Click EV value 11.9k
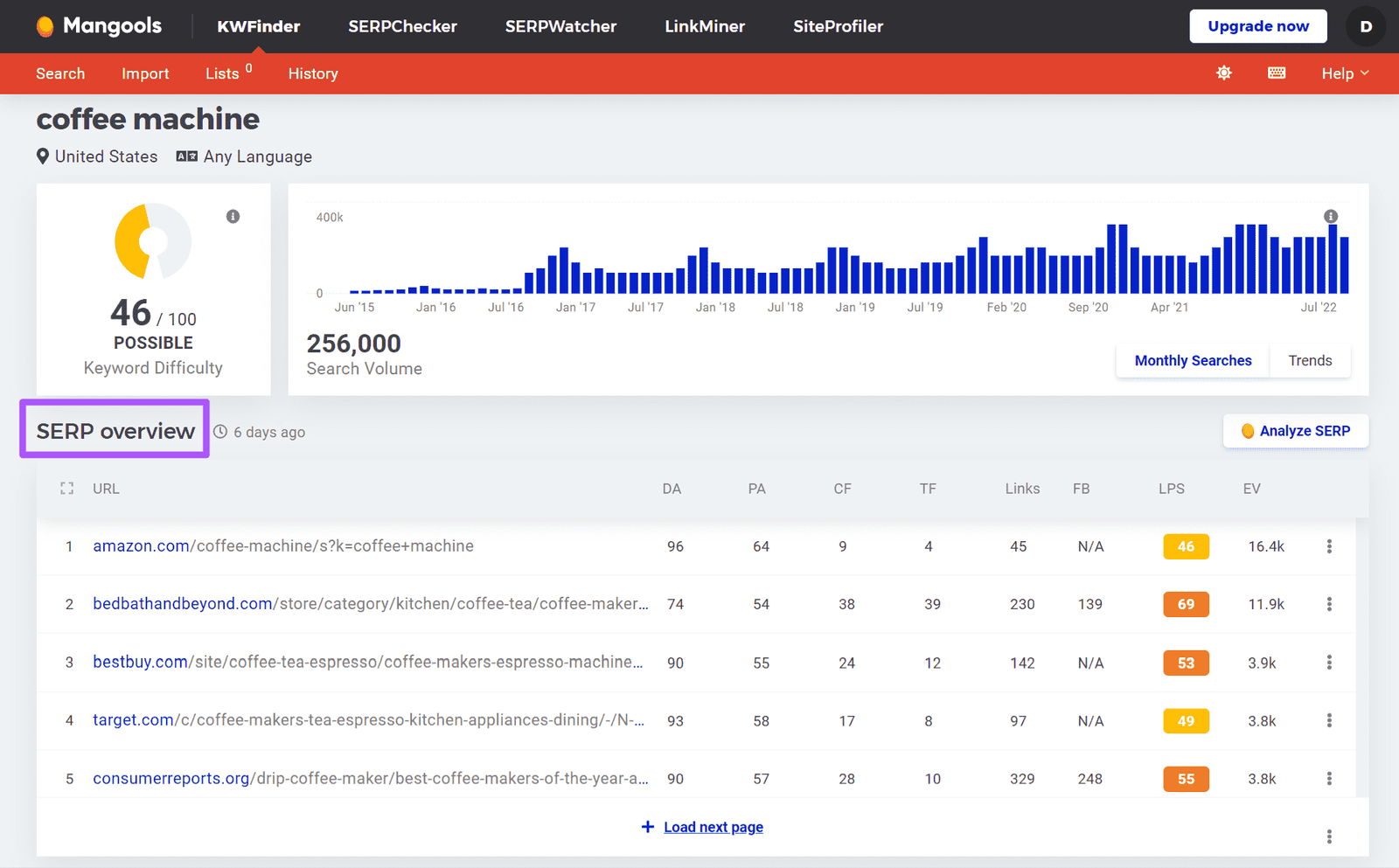The height and width of the screenshot is (868, 1399). pyautogui.click(x=1266, y=604)
